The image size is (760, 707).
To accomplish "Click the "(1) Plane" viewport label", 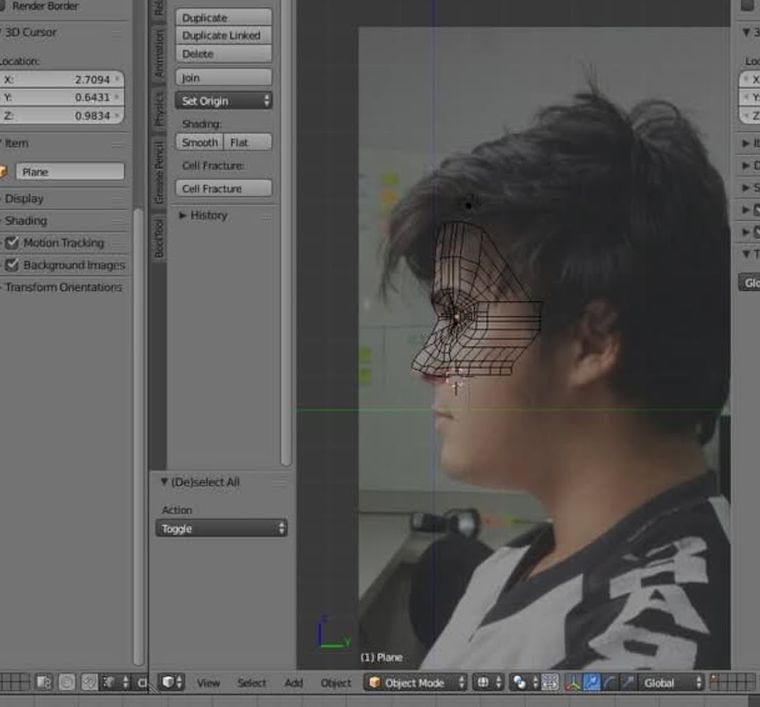I will tap(381, 657).
